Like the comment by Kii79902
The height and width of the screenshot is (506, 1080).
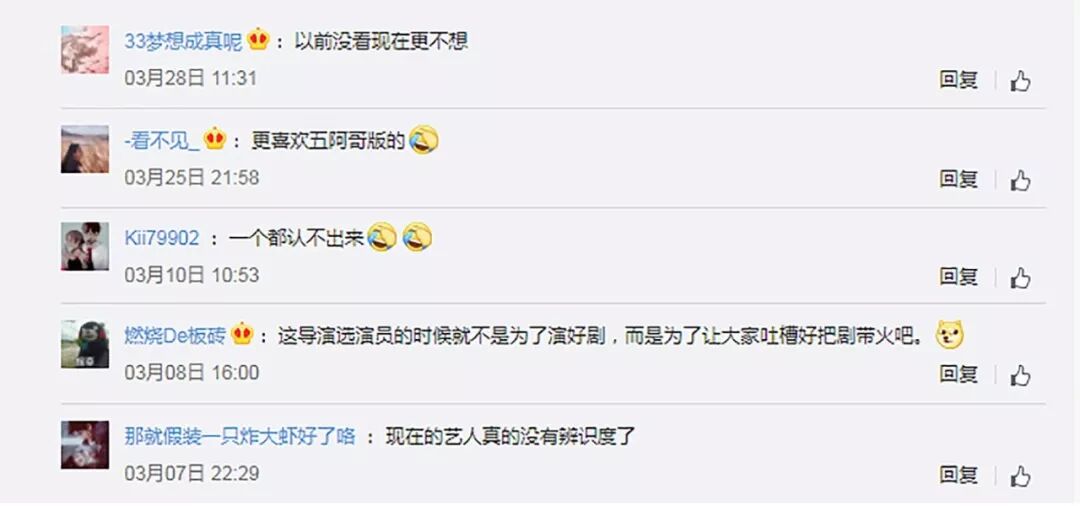coord(1020,277)
